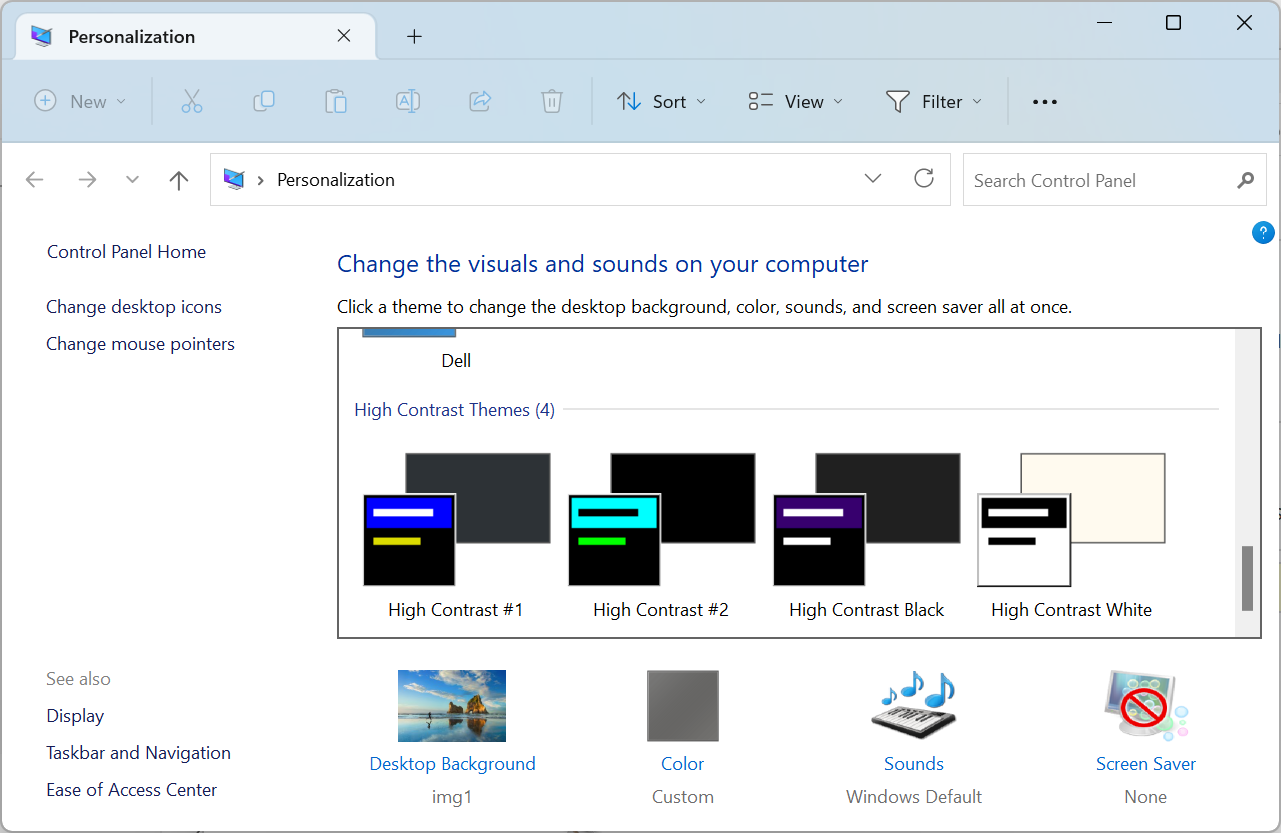
Task: Click the Desktop Background img1 thumbnail
Action: point(452,706)
